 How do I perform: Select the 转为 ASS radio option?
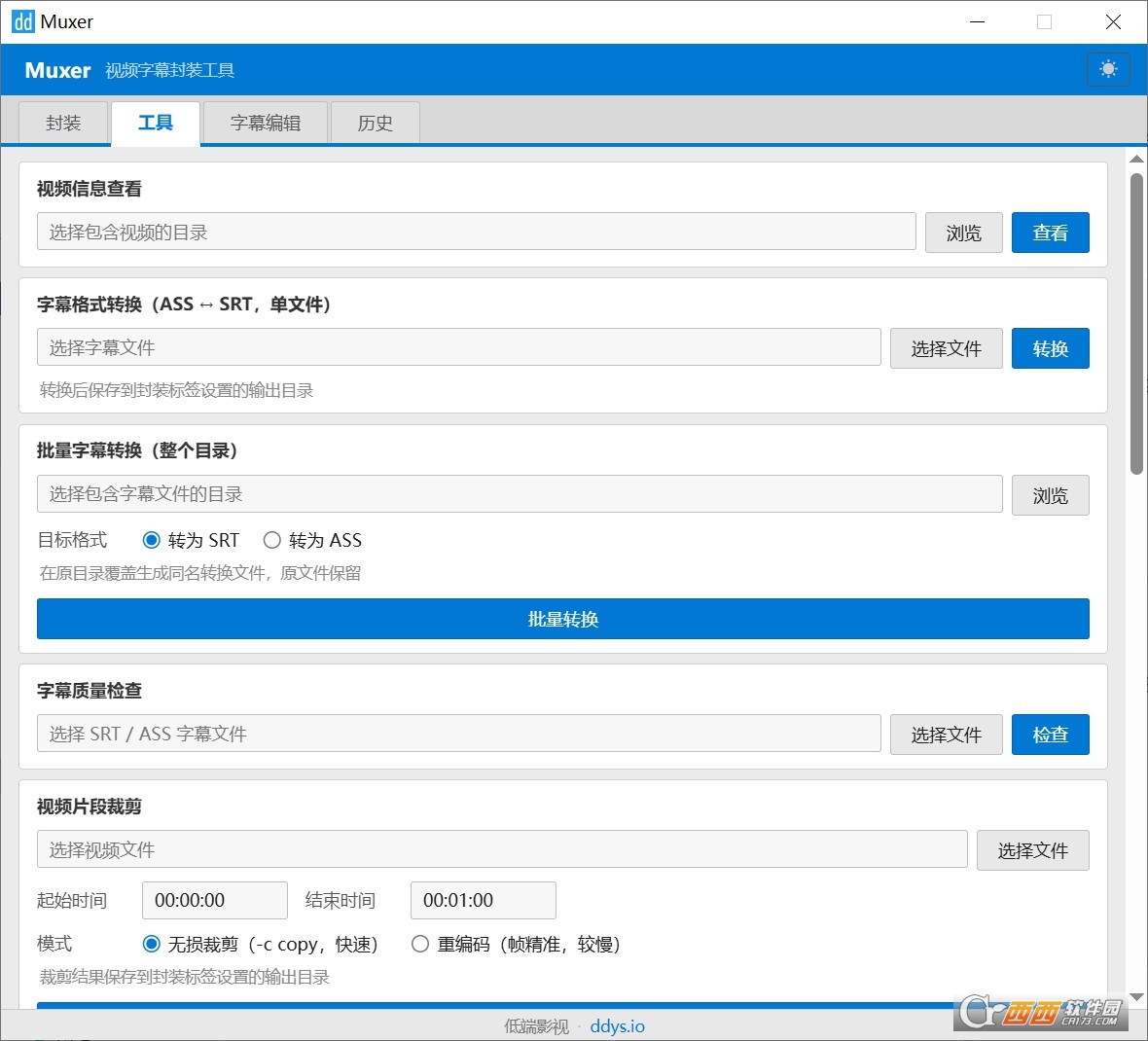(x=272, y=540)
